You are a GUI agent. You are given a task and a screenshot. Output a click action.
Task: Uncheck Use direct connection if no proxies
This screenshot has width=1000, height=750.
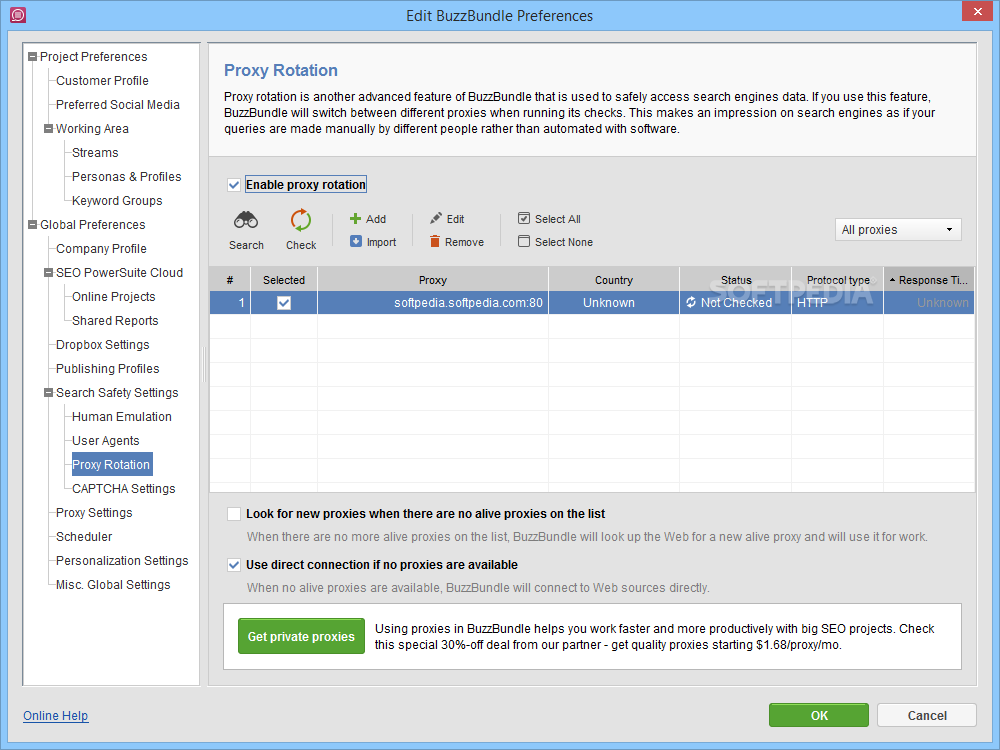234,565
